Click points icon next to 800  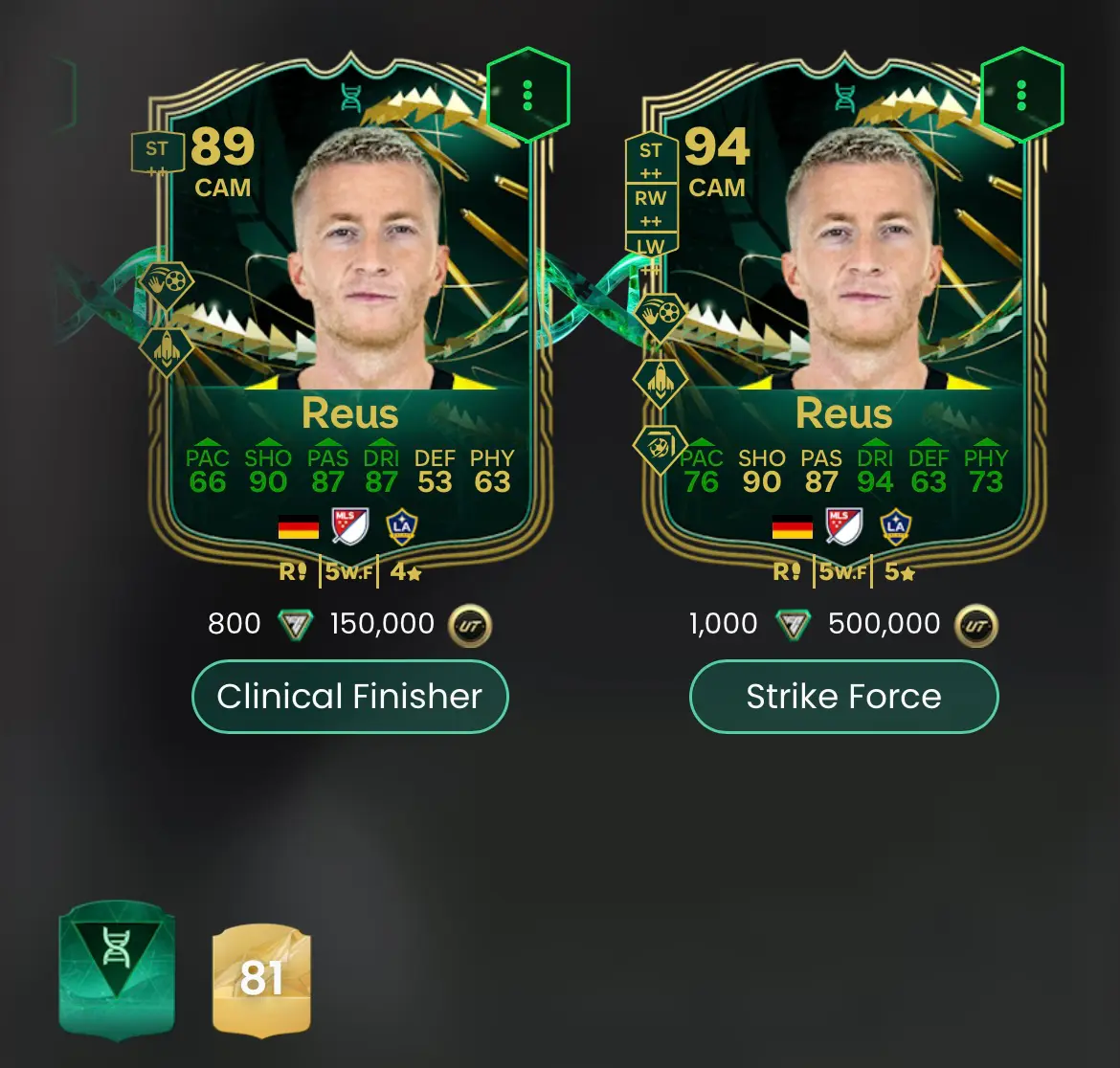pos(295,625)
